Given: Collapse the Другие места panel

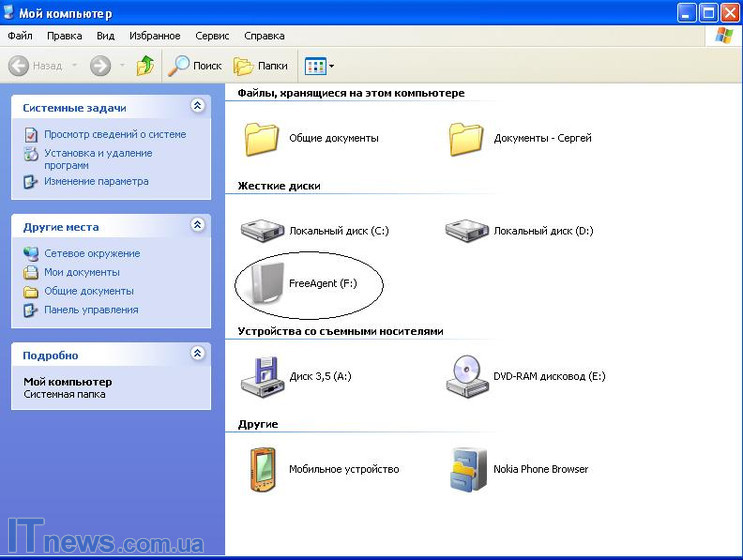Looking at the screenshot, I should coord(197,226).
